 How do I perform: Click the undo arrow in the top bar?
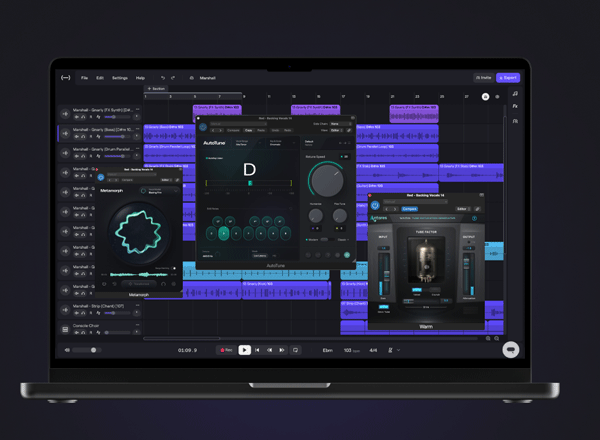[163, 78]
